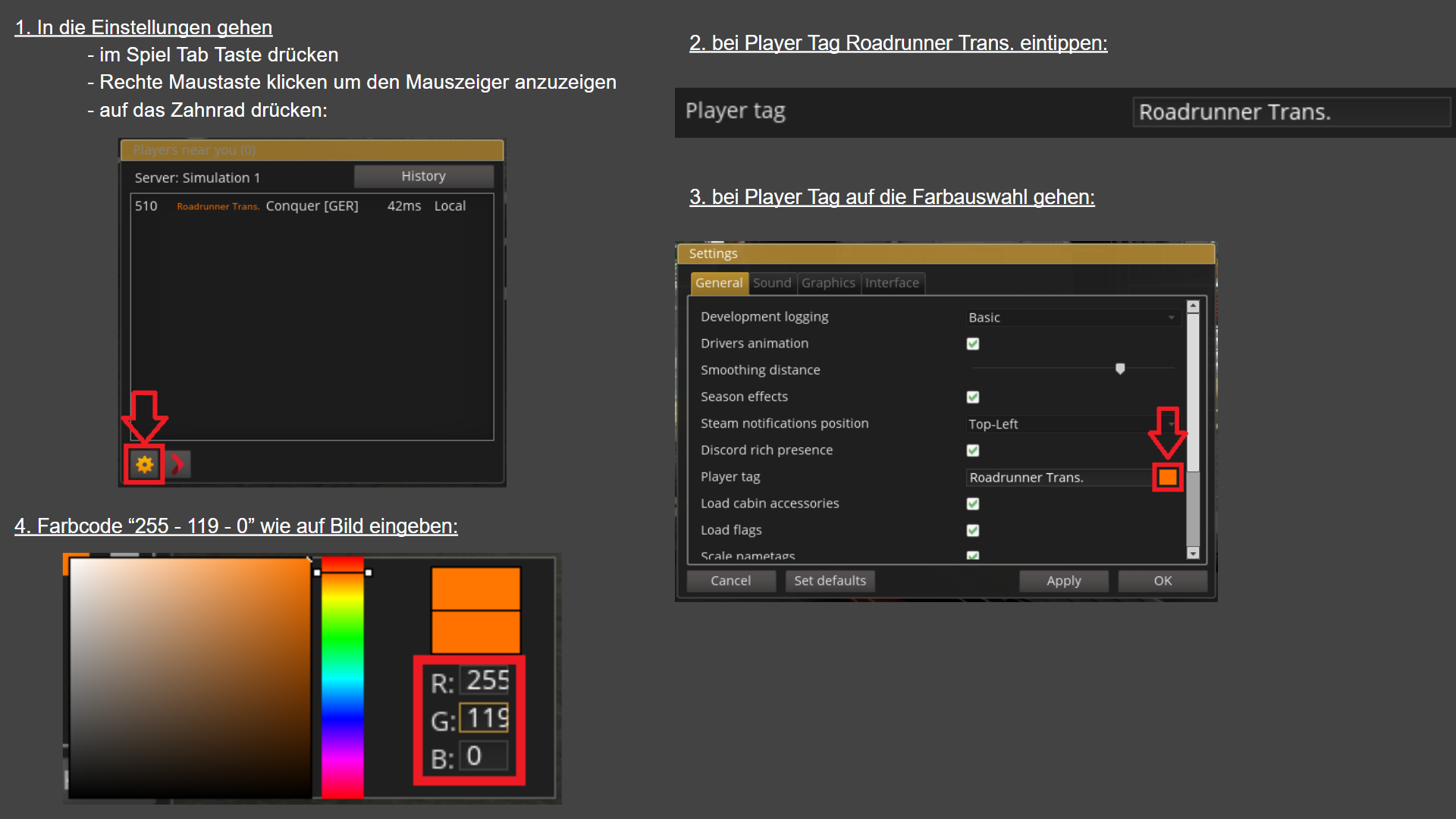This screenshot has height=819, width=1456.
Task: Click the Smoothing distance slider handle
Action: 1120,369
